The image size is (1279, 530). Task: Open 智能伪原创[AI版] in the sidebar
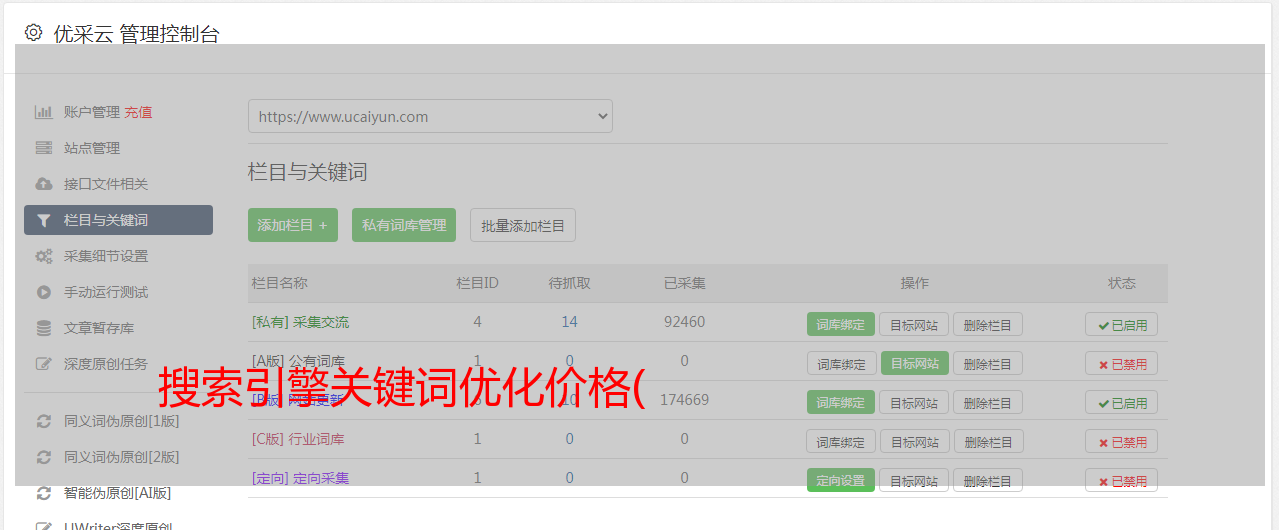point(118,493)
